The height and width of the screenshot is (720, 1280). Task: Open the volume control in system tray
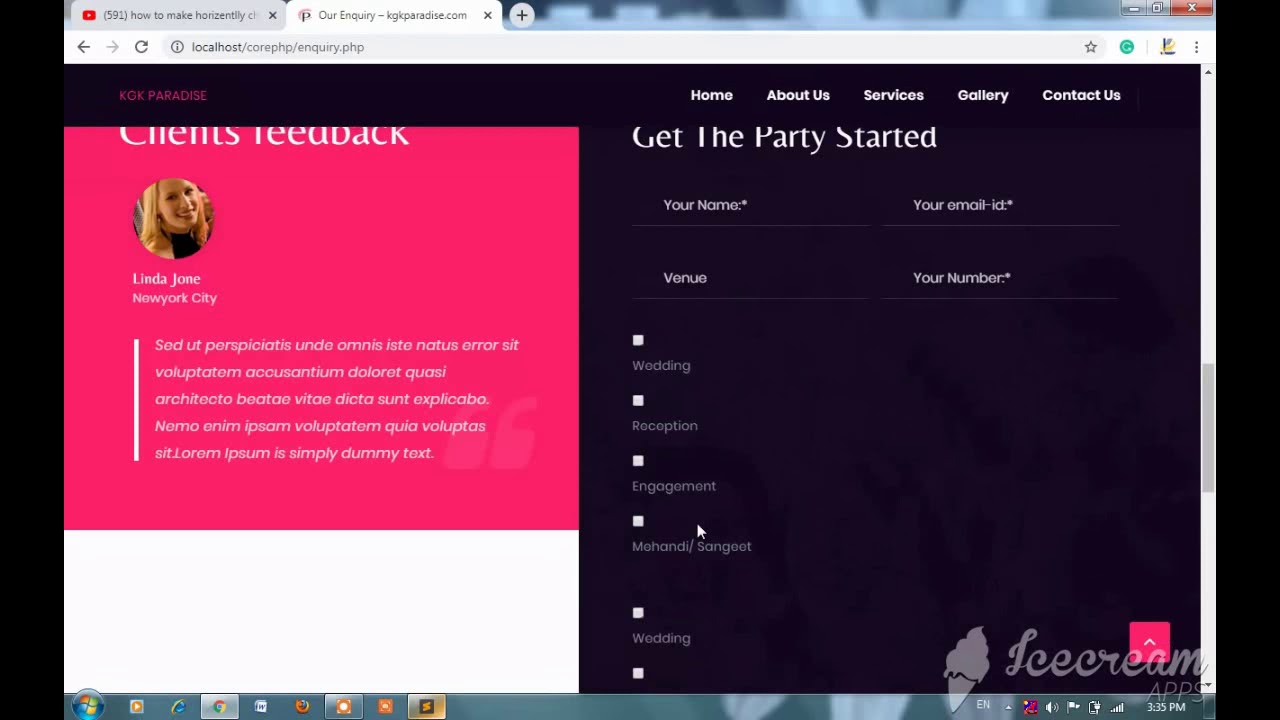(x=1052, y=707)
